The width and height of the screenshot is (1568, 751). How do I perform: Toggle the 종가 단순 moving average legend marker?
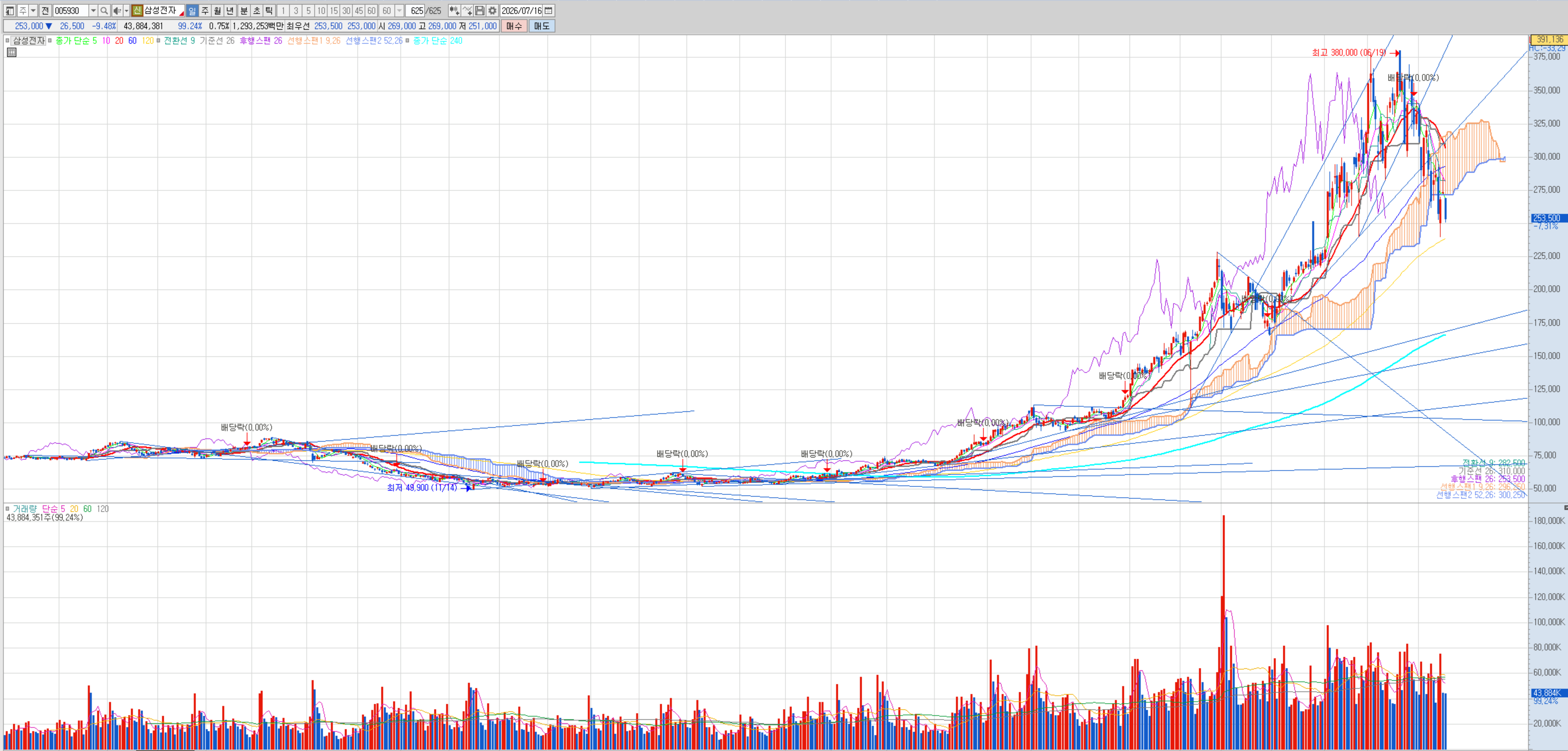50,41
